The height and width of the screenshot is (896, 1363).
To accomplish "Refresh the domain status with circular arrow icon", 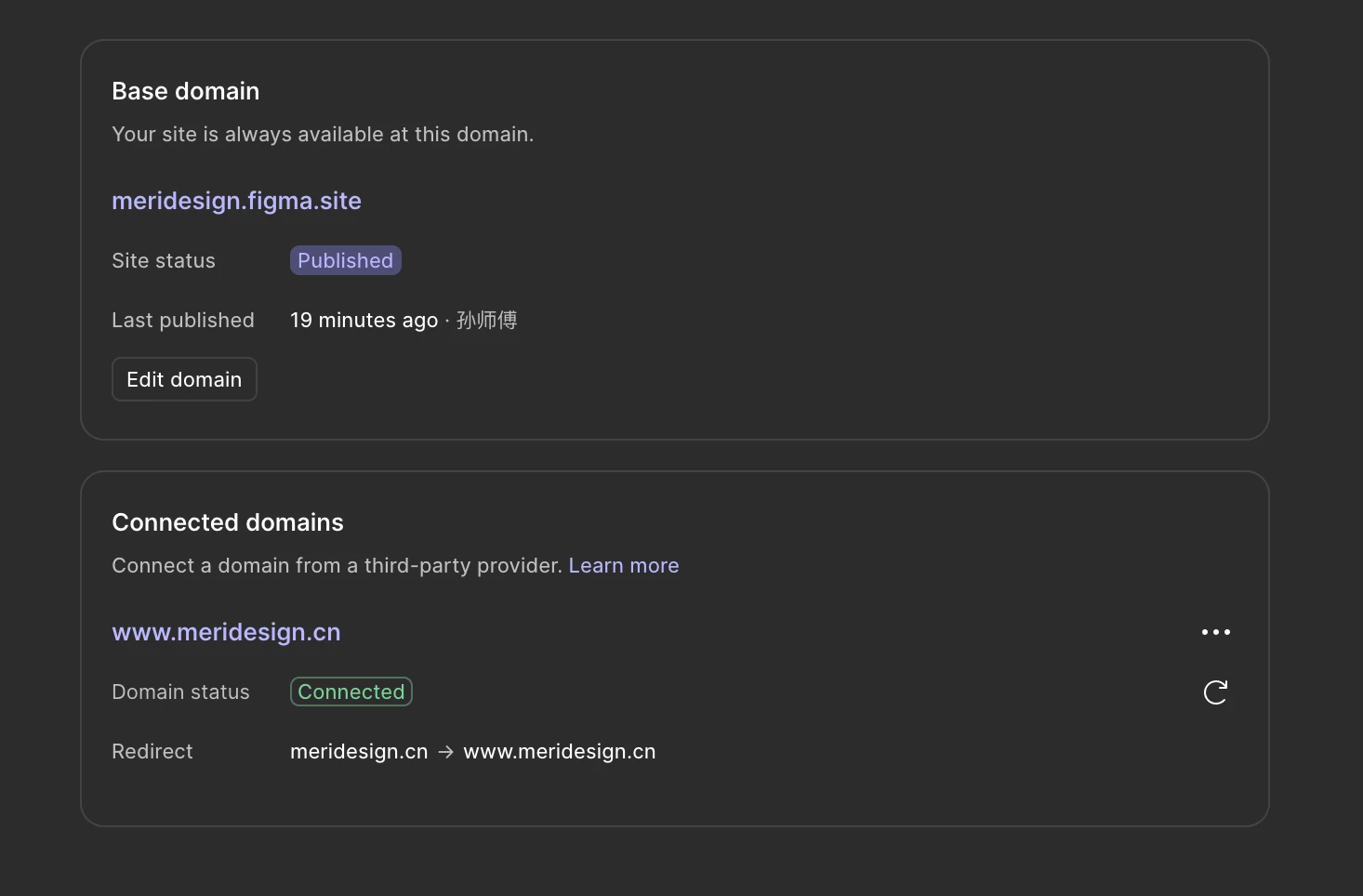I will point(1215,692).
